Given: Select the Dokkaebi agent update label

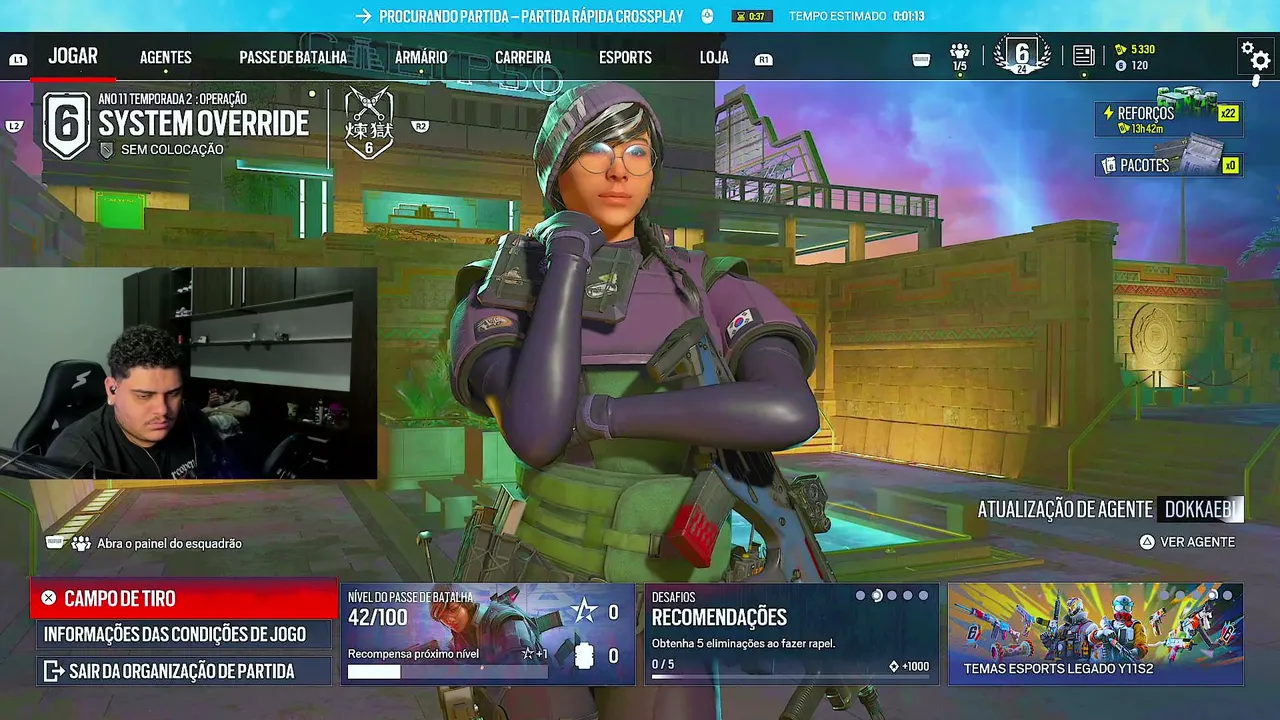Looking at the screenshot, I should (1200, 509).
